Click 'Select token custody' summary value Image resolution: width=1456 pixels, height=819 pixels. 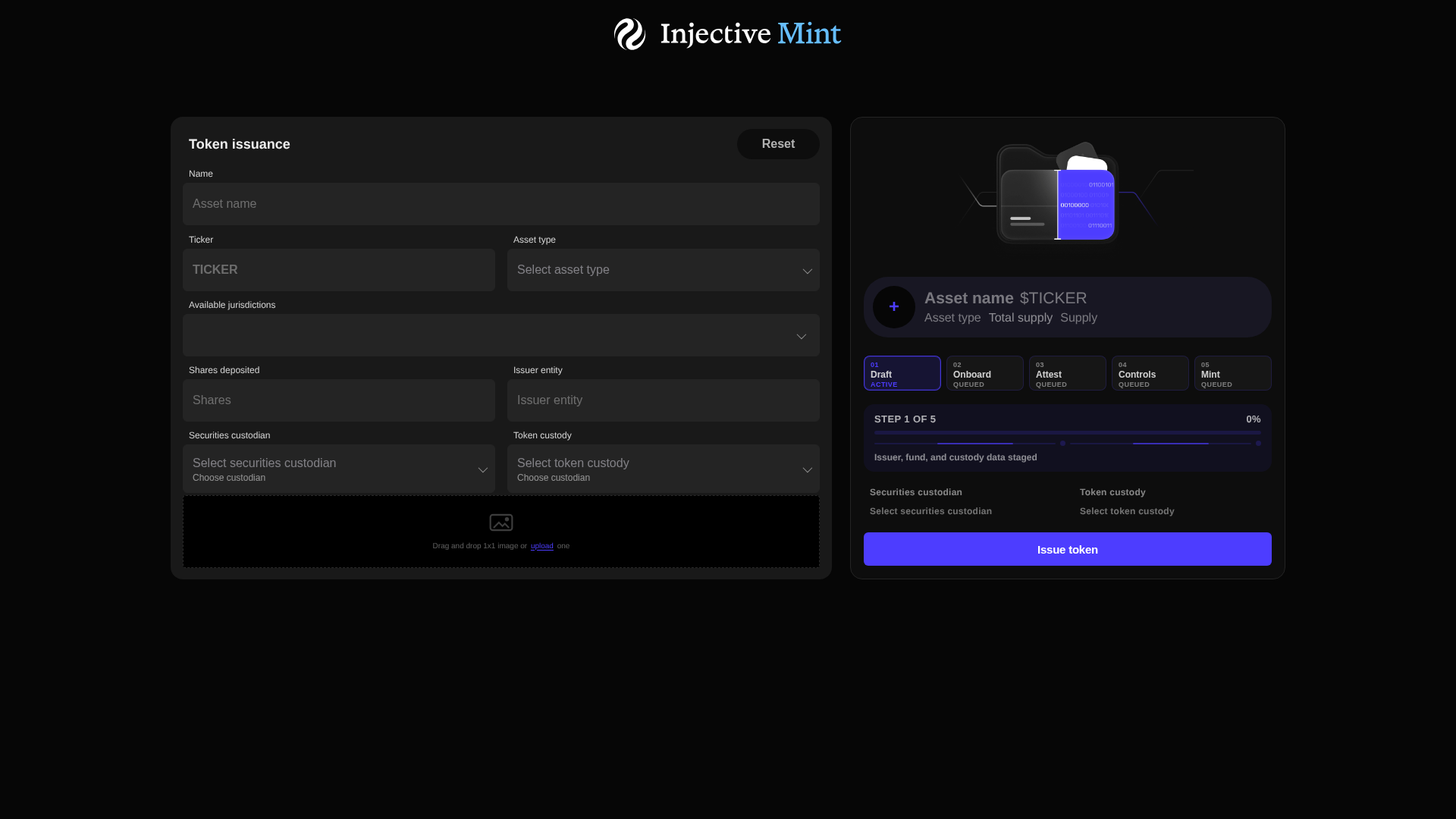(1127, 511)
